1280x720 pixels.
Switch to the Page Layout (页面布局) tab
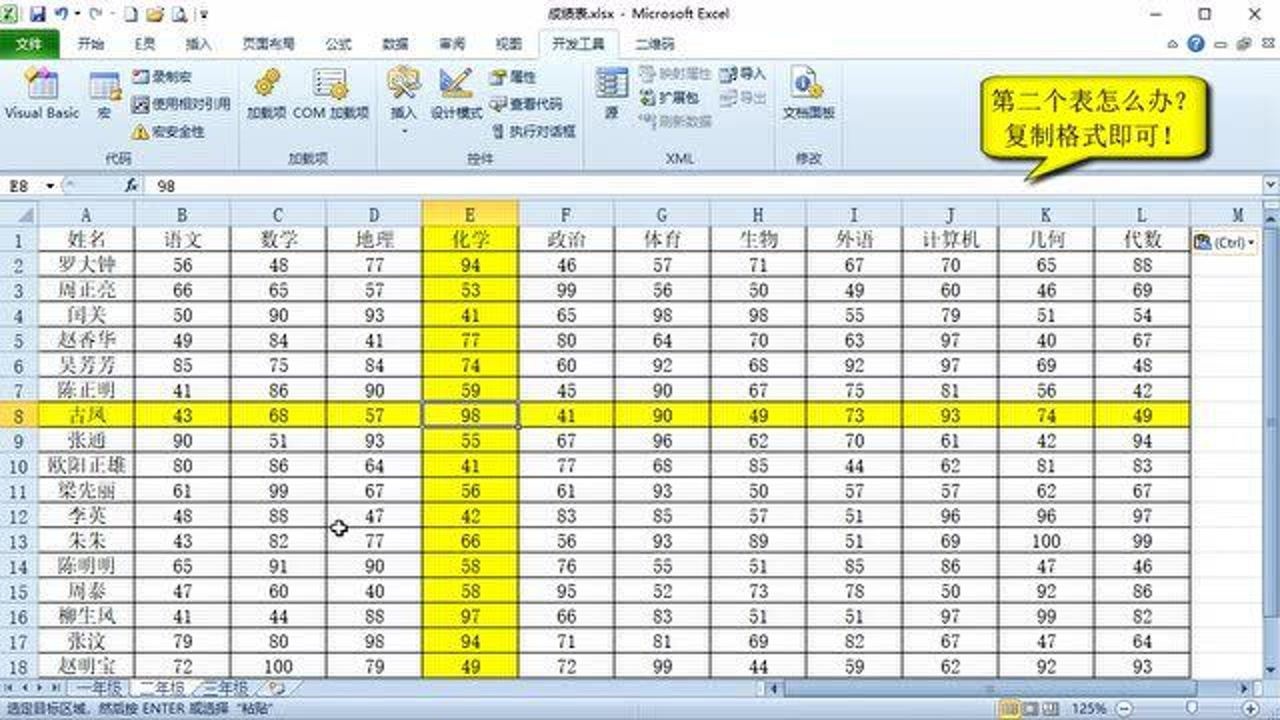[x=268, y=44]
